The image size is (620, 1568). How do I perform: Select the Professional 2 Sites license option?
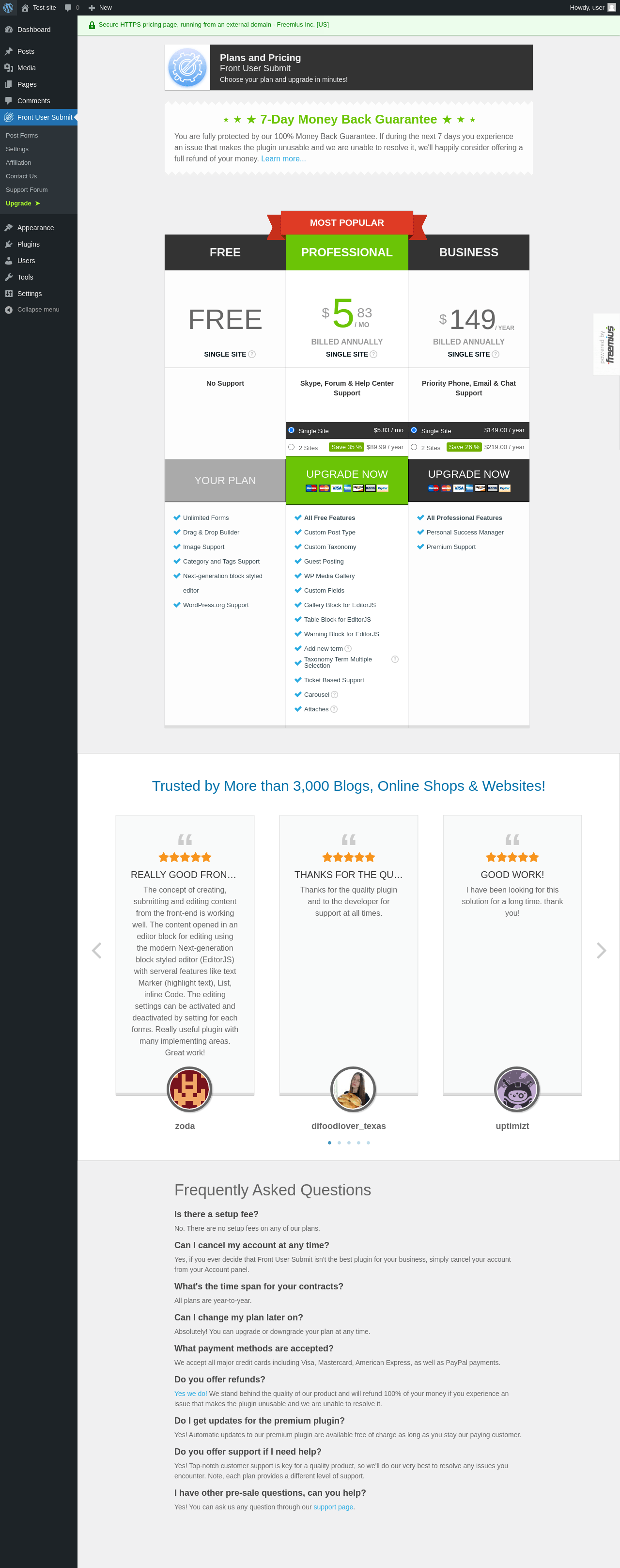(292, 447)
